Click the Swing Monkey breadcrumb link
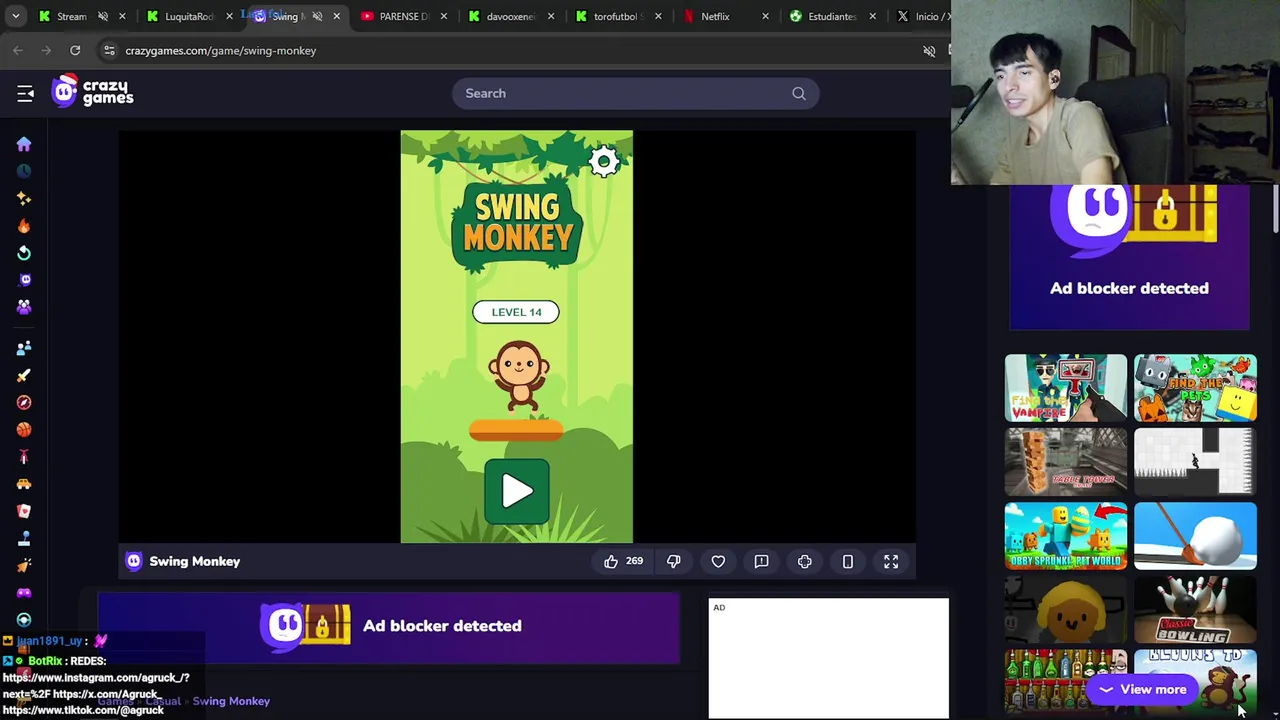The height and width of the screenshot is (720, 1280). tap(231, 701)
